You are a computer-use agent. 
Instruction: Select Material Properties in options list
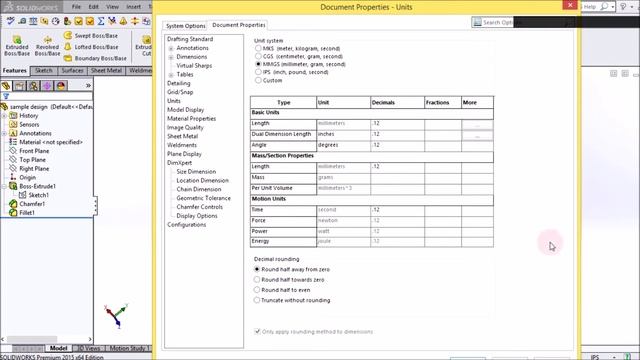[191, 118]
